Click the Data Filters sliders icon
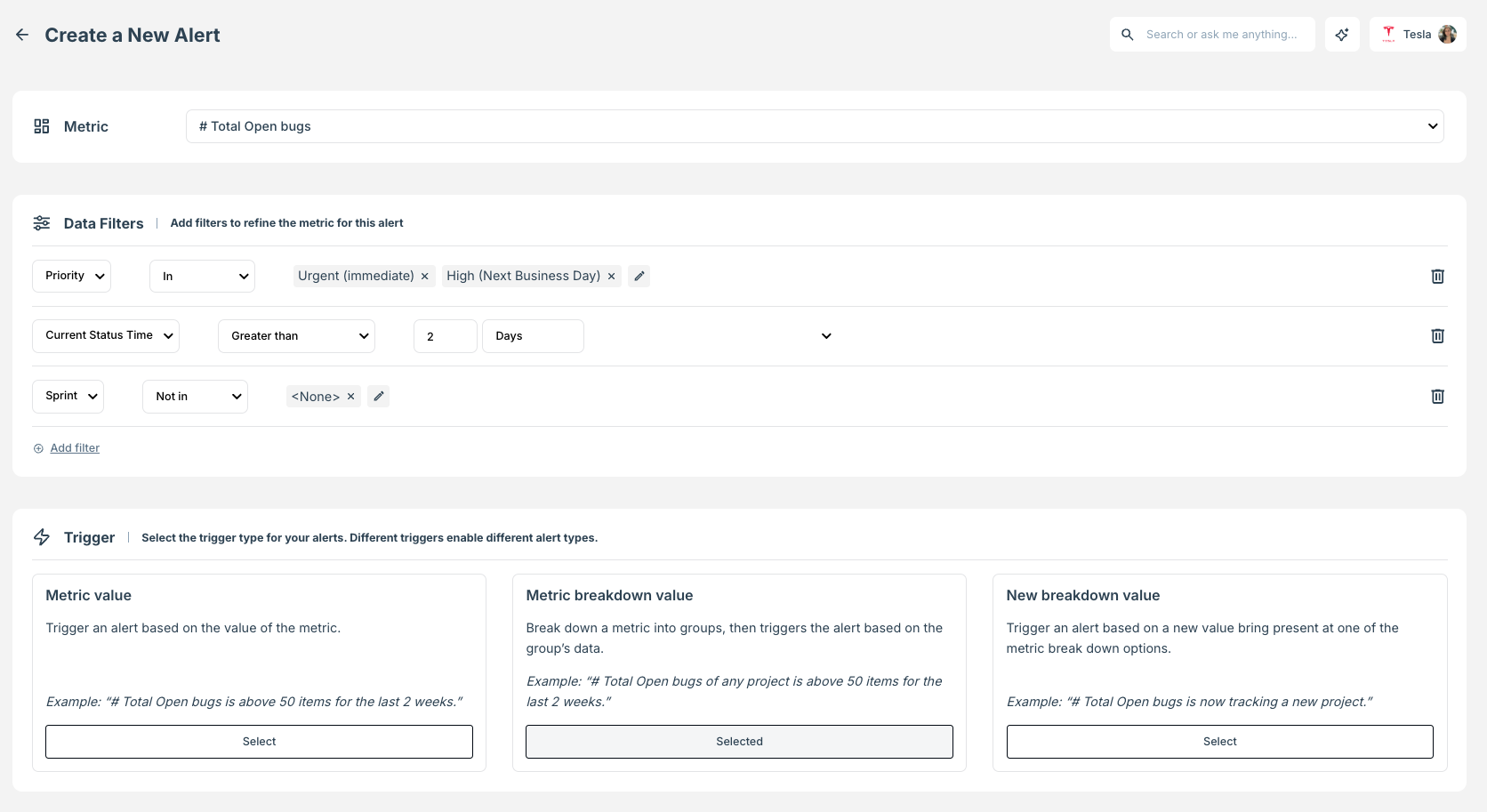 coord(42,223)
